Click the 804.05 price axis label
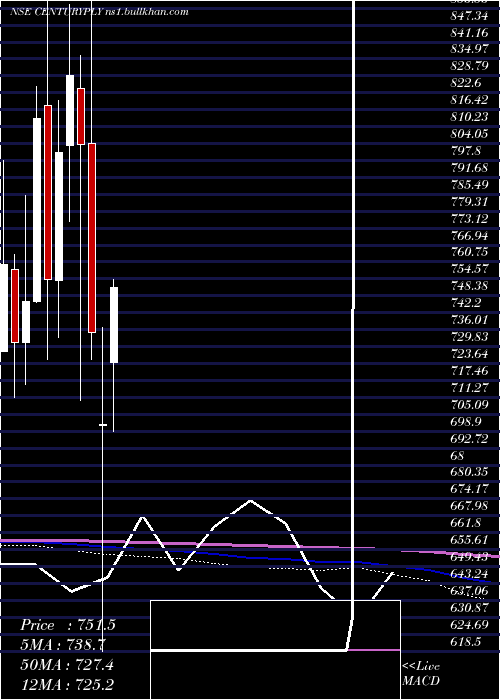This screenshot has height=700, width=500. coord(469,134)
